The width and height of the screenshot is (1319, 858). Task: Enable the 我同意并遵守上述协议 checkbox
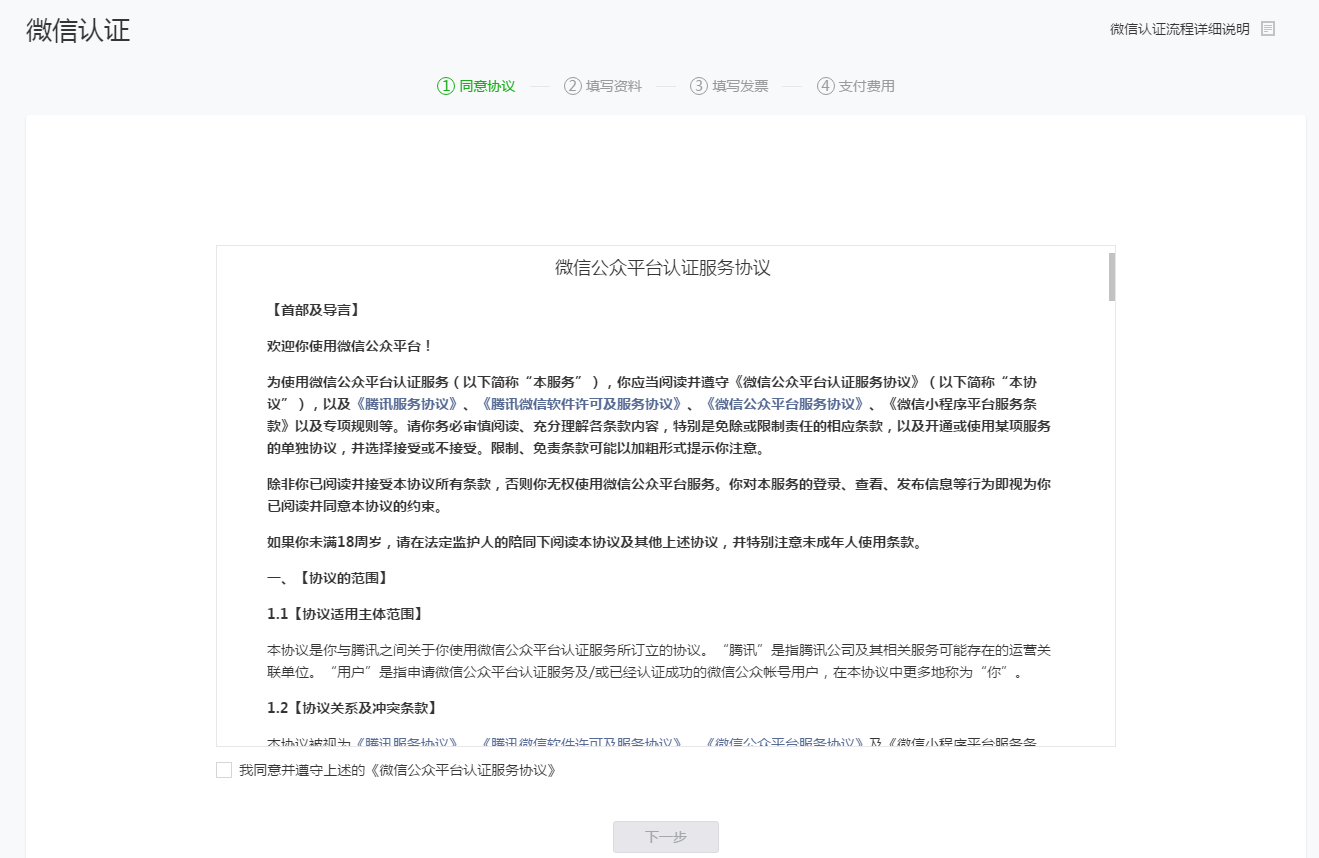click(x=223, y=770)
